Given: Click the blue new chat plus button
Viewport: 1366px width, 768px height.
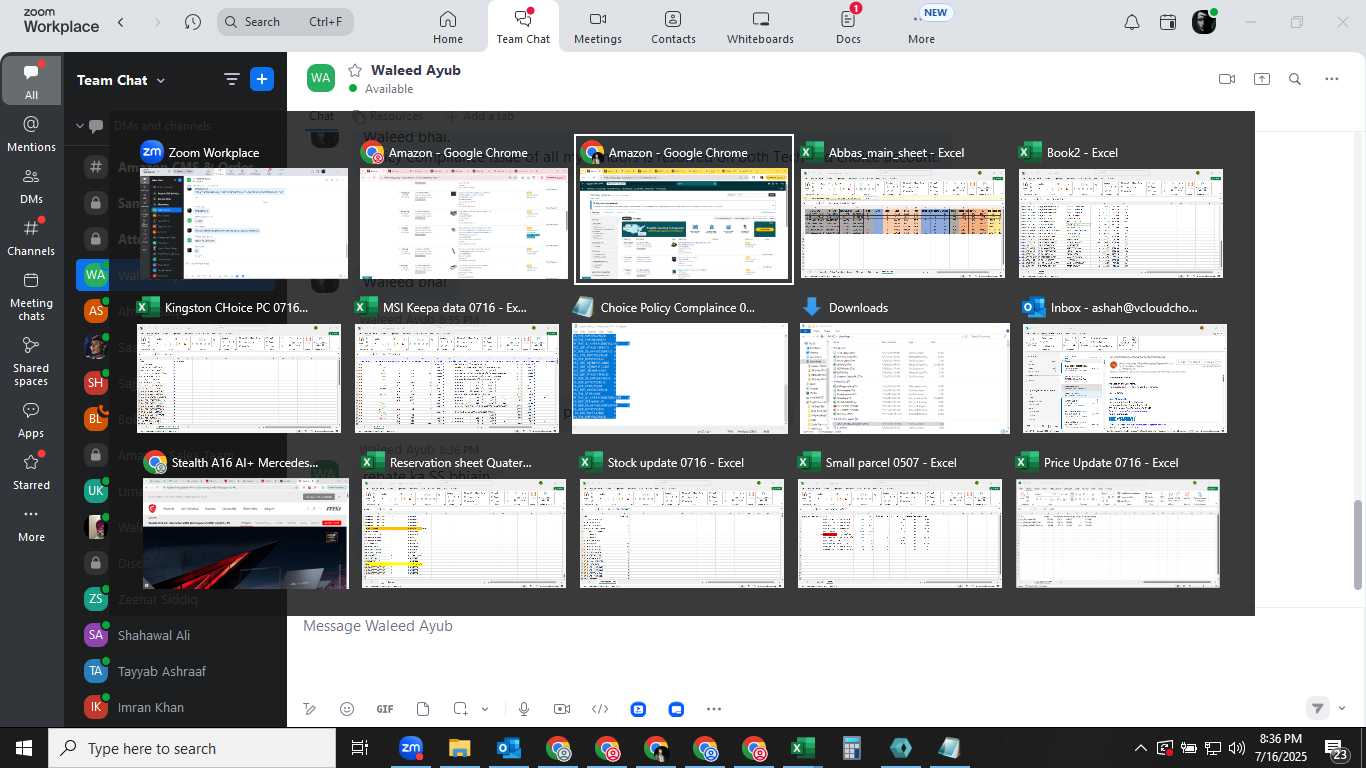Looking at the screenshot, I should pyautogui.click(x=262, y=80).
